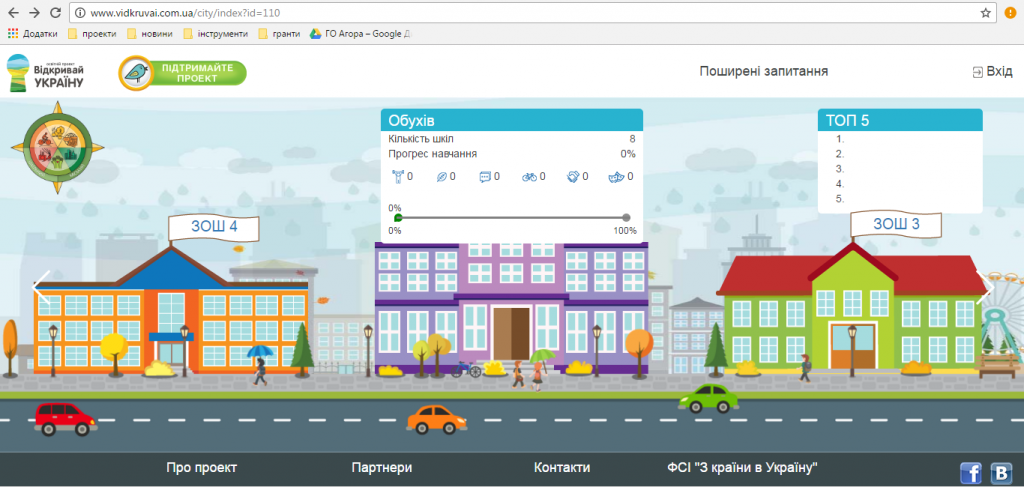1024x487 pixels.
Task: Open Поширені запитання page
Action: point(764,72)
